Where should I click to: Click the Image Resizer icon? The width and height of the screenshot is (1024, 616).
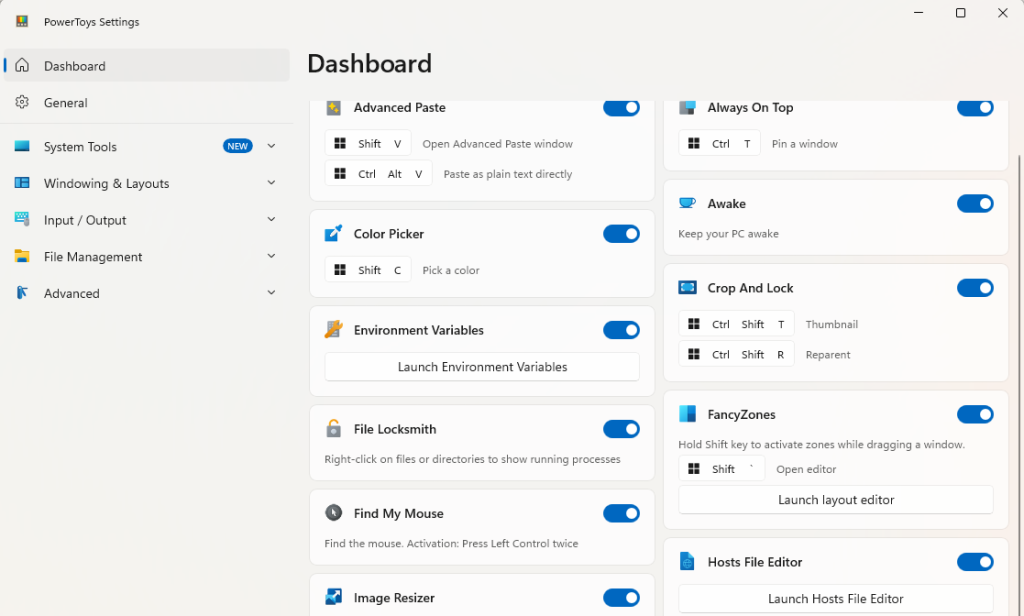tap(334, 597)
